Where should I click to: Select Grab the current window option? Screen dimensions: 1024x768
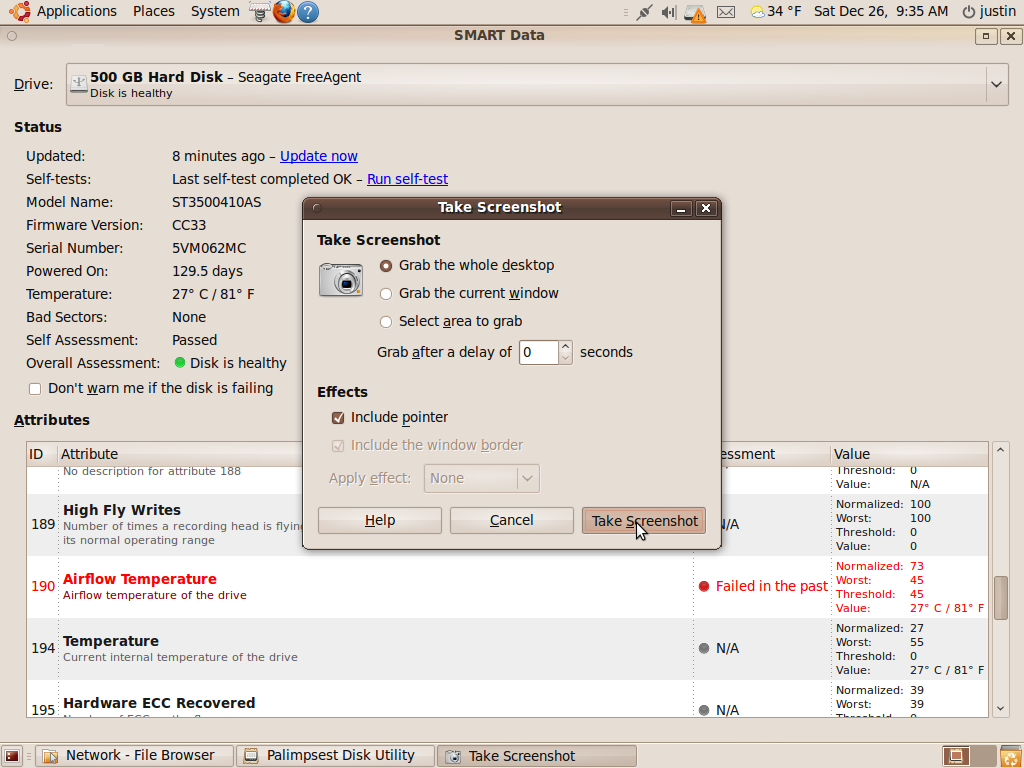386,294
